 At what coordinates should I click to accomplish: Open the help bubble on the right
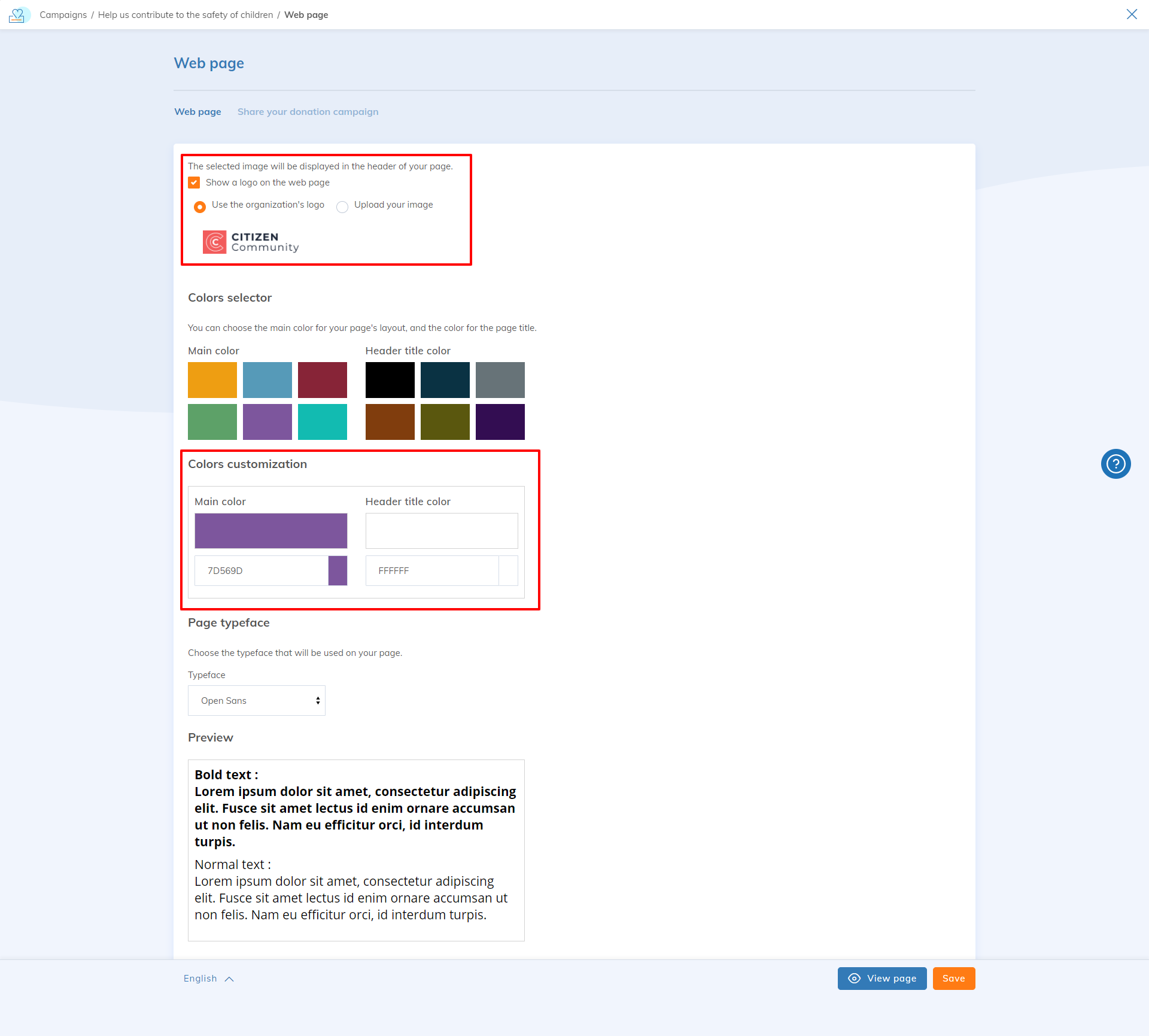point(1115,464)
